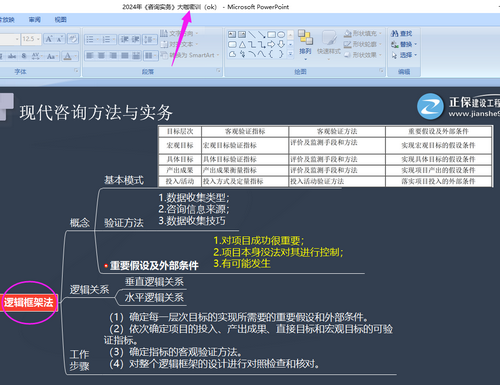500x385 pixels.
Task: Apply distributed alignment
Action: 136,55
